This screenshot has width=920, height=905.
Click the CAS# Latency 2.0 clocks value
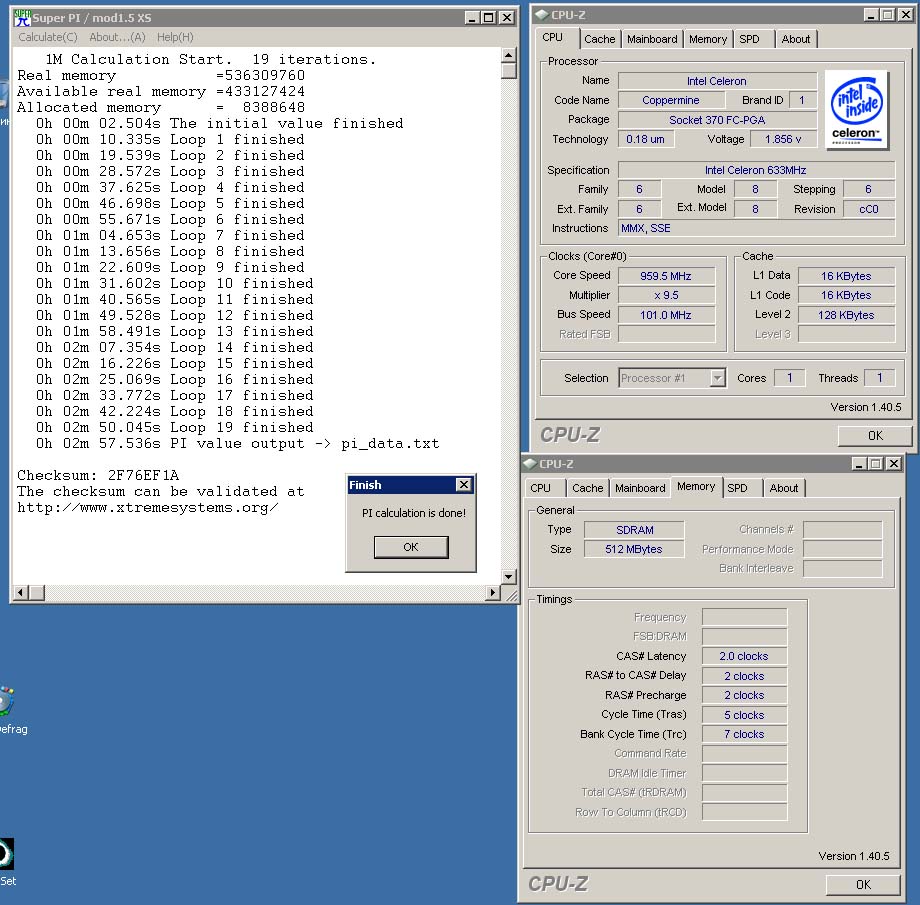tap(744, 656)
